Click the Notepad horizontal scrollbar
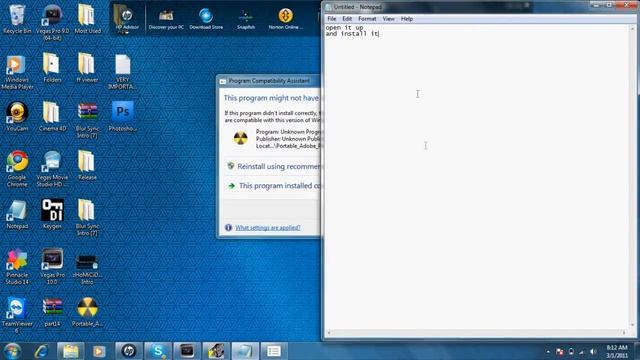 tap(476, 333)
